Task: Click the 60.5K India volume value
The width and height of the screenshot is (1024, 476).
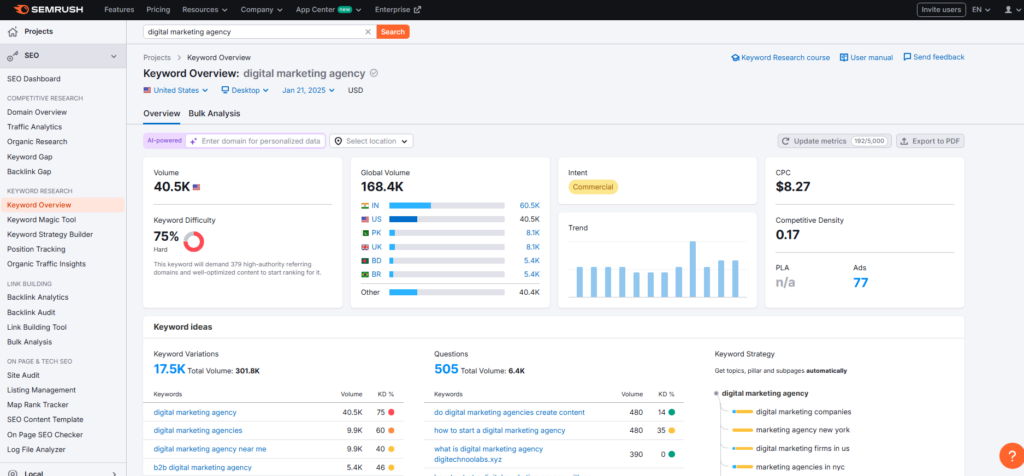Action: point(530,205)
